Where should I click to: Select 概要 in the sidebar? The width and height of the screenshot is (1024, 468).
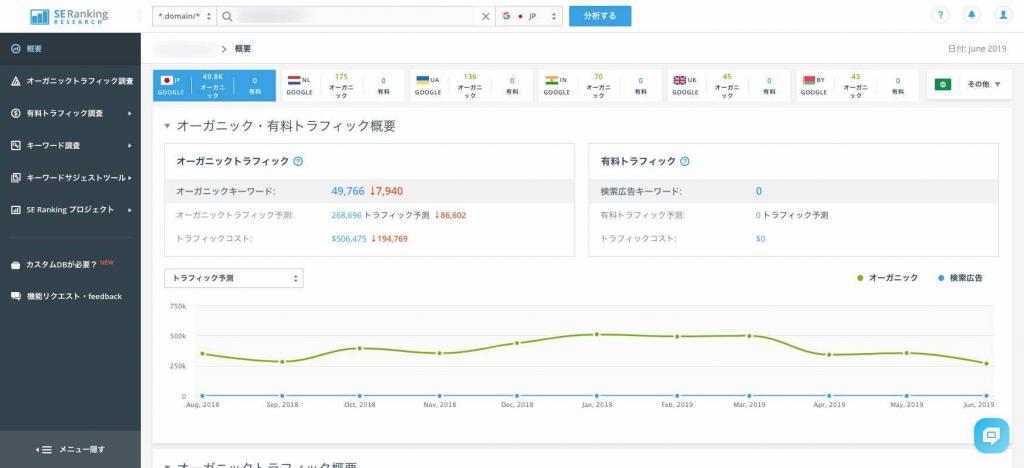(71, 49)
